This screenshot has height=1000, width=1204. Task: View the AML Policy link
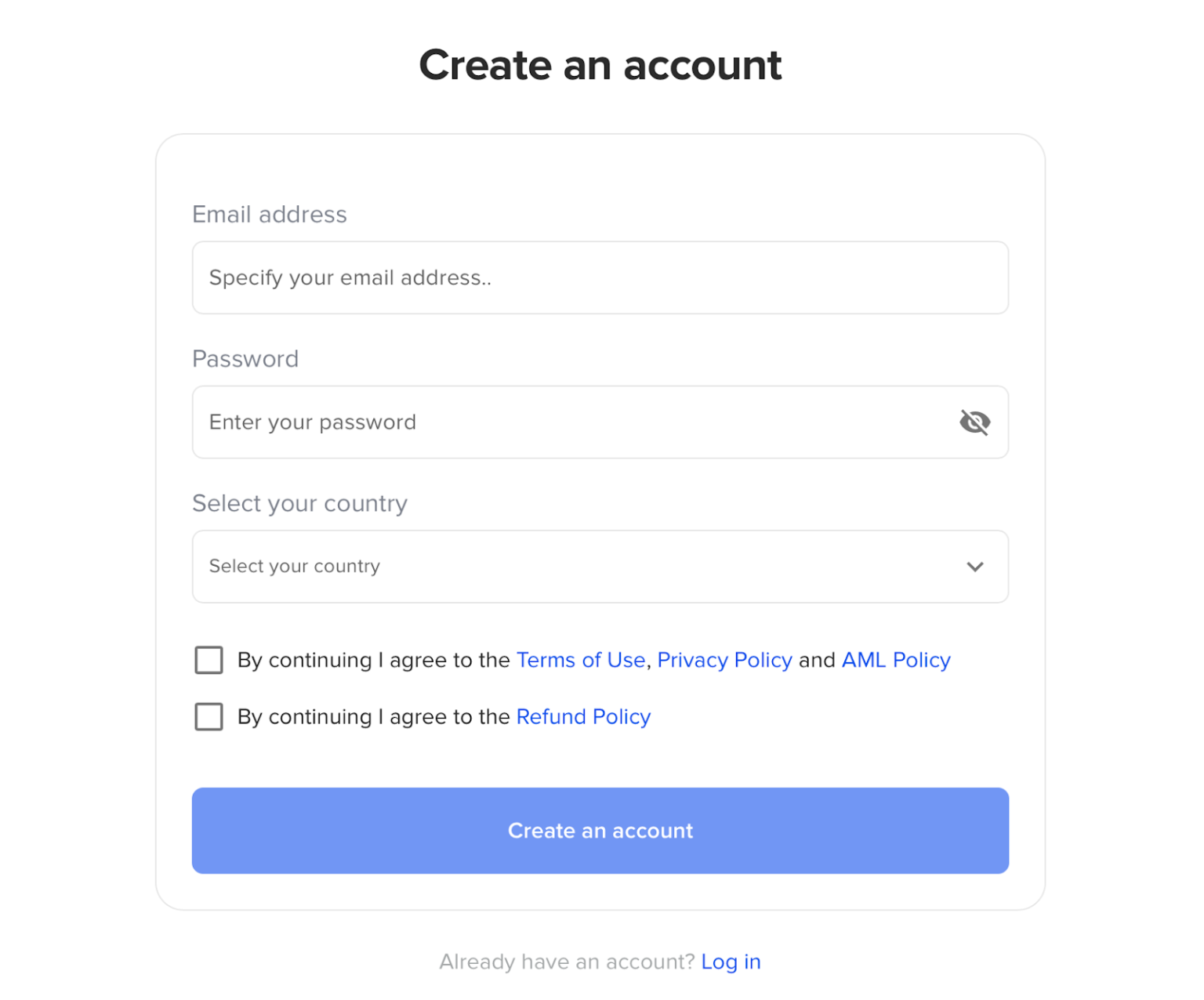pyautogui.click(x=896, y=660)
